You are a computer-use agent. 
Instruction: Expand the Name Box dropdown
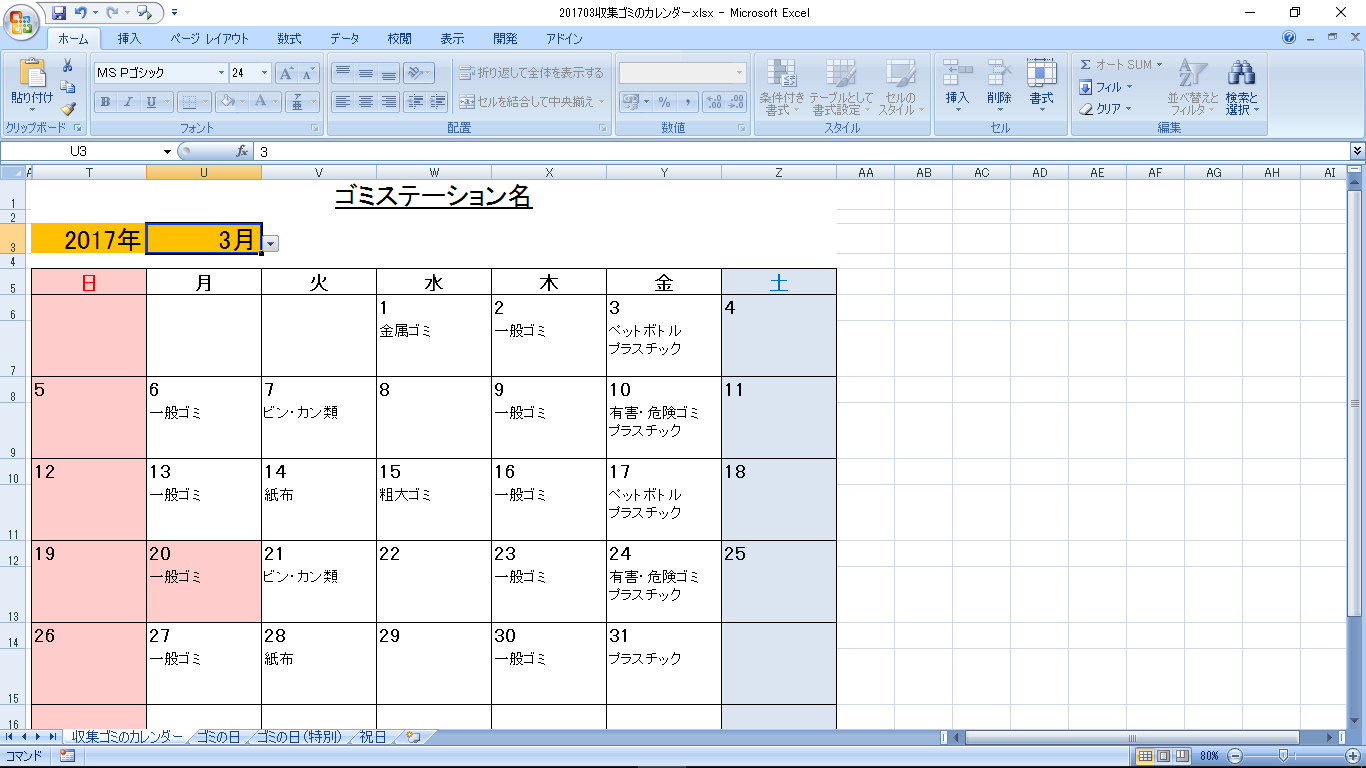167,152
